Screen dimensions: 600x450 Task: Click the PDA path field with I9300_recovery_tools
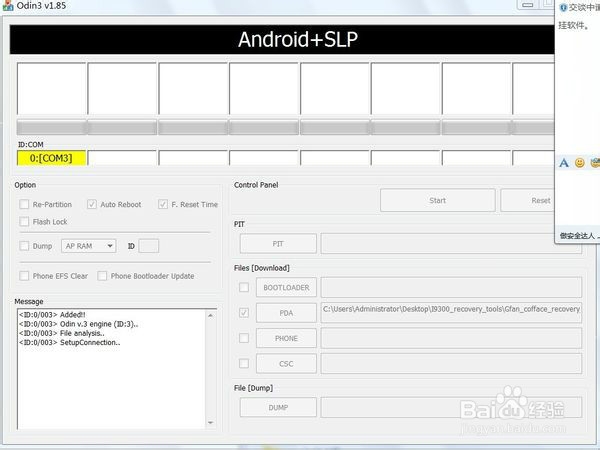(x=451, y=313)
